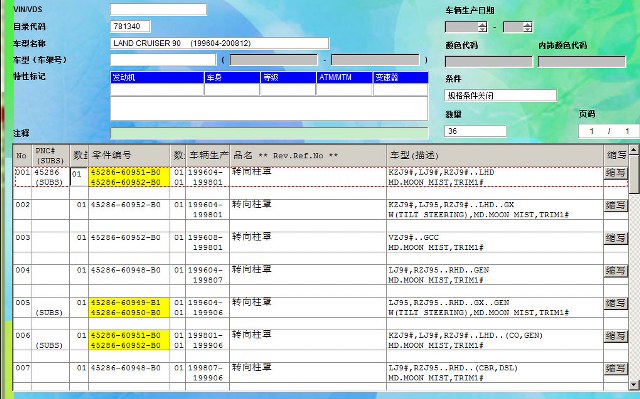Click the table scrollbar up arrow
This screenshot has height=399, width=640.
coord(633,150)
